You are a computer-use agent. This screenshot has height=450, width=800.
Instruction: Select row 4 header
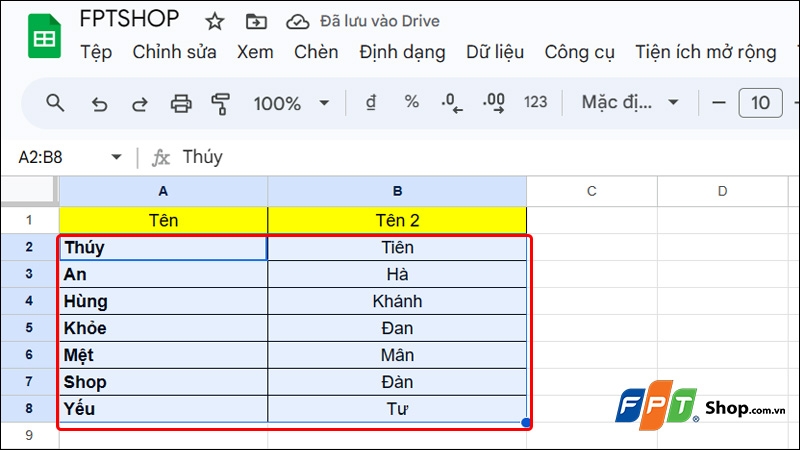(x=29, y=301)
